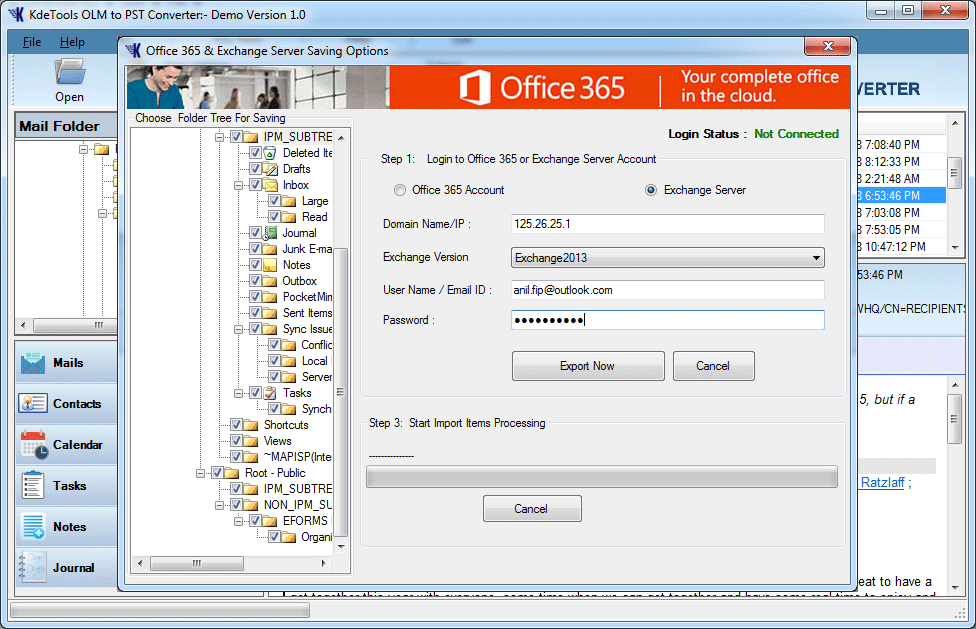Image resolution: width=976 pixels, height=629 pixels.
Task: Uncheck the Root - Public checkbox
Action: pos(217,473)
